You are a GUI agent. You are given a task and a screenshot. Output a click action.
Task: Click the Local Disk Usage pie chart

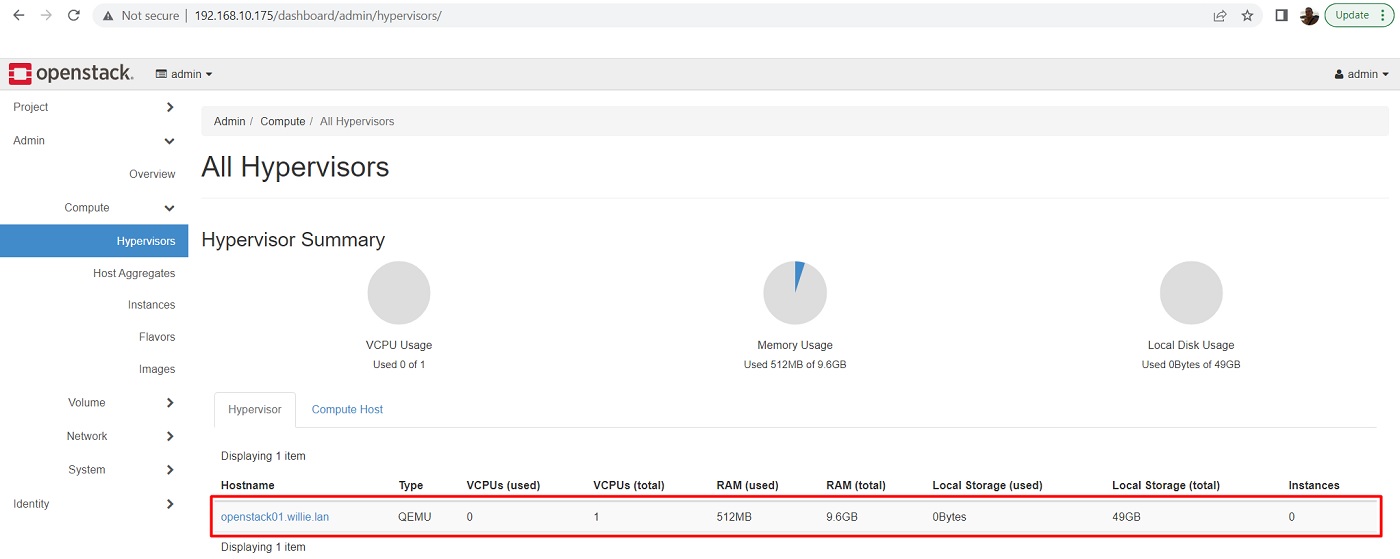click(1191, 293)
